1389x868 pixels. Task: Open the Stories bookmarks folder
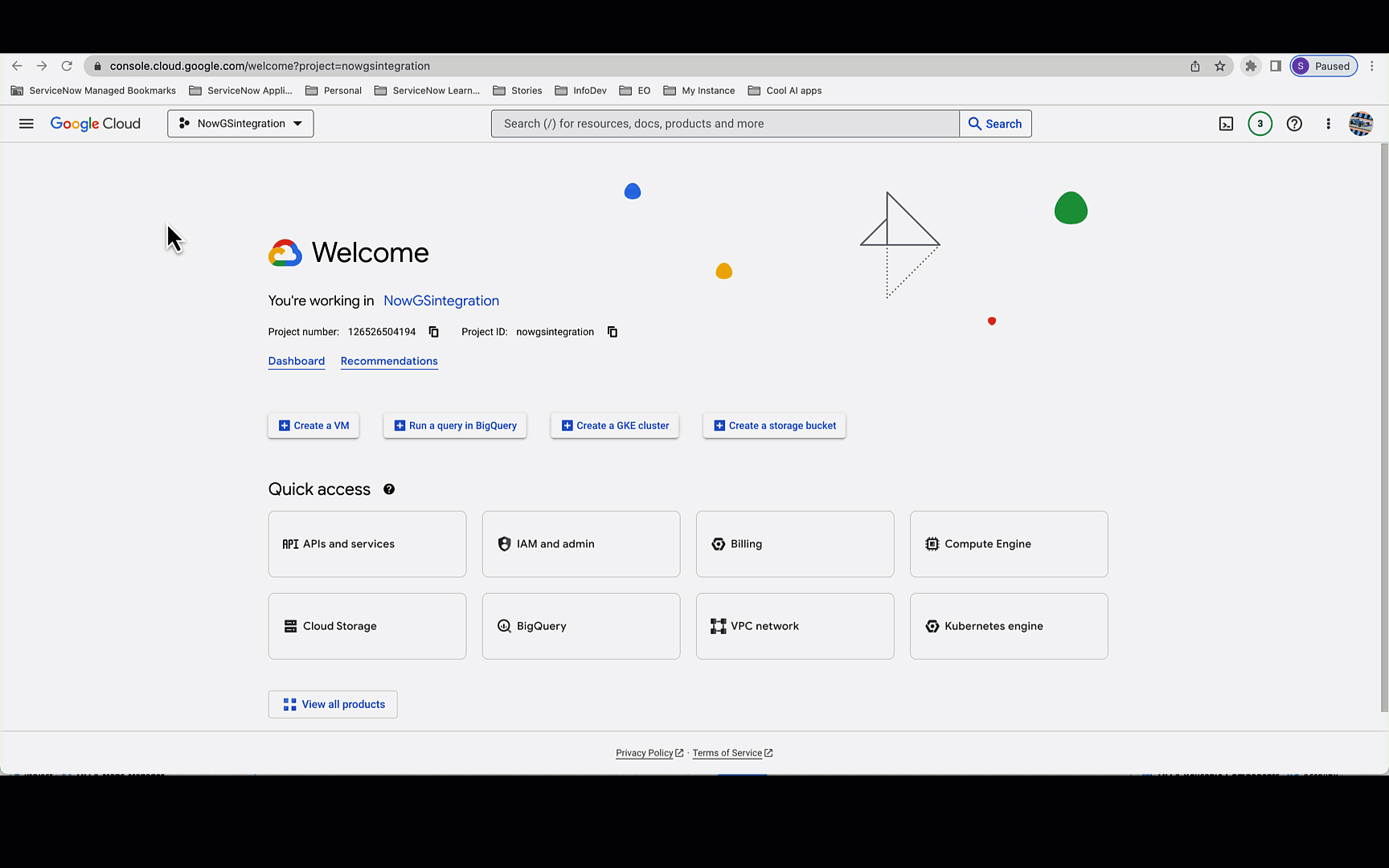(x=518, y=91)
